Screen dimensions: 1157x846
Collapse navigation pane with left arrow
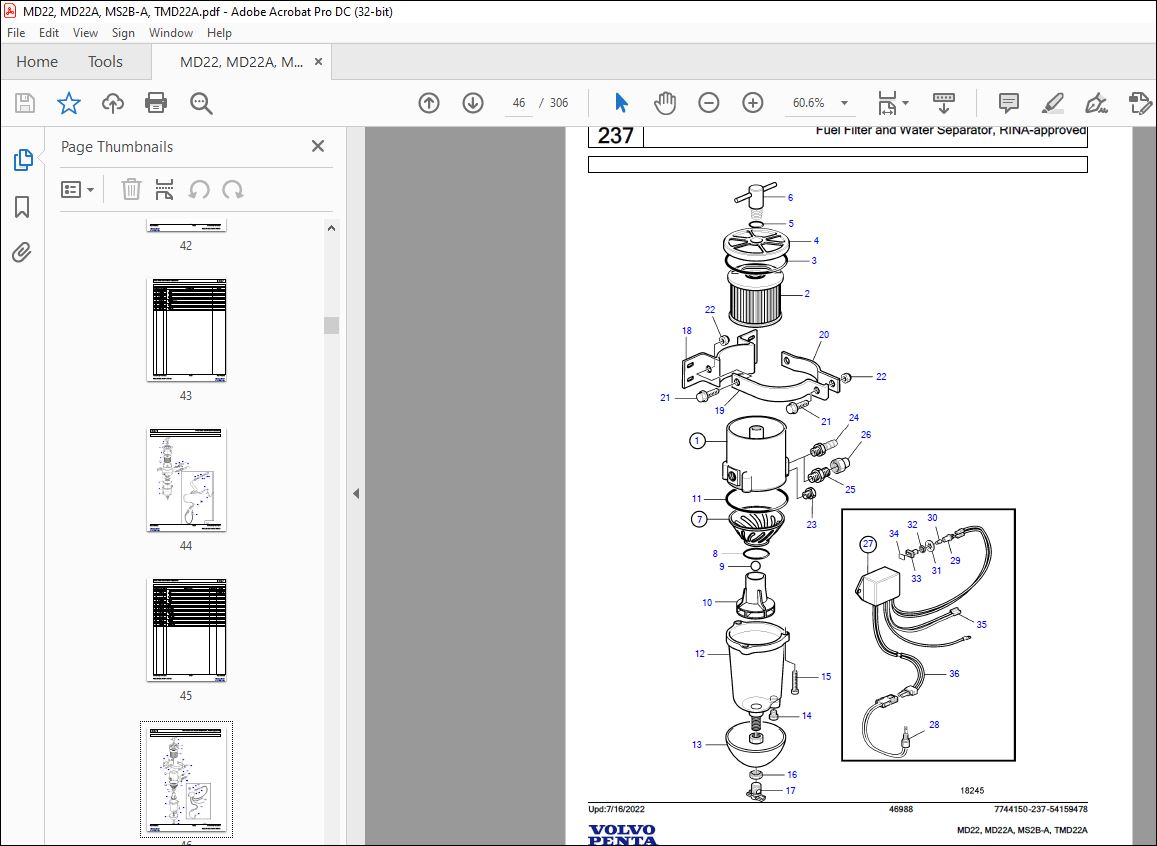click(356, 493)
